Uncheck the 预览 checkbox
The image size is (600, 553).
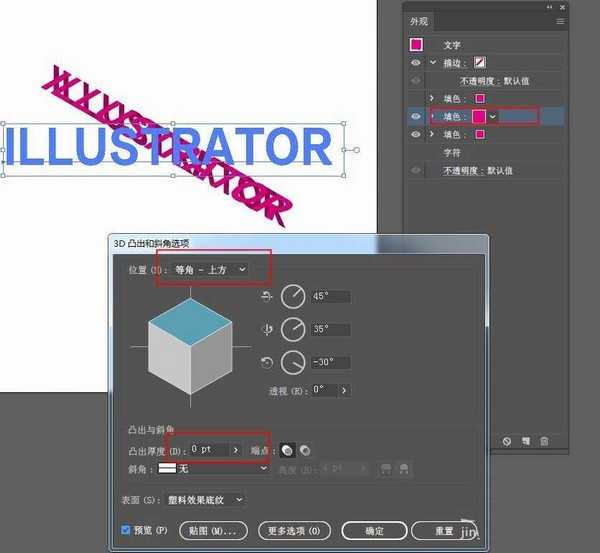(125, 530)
